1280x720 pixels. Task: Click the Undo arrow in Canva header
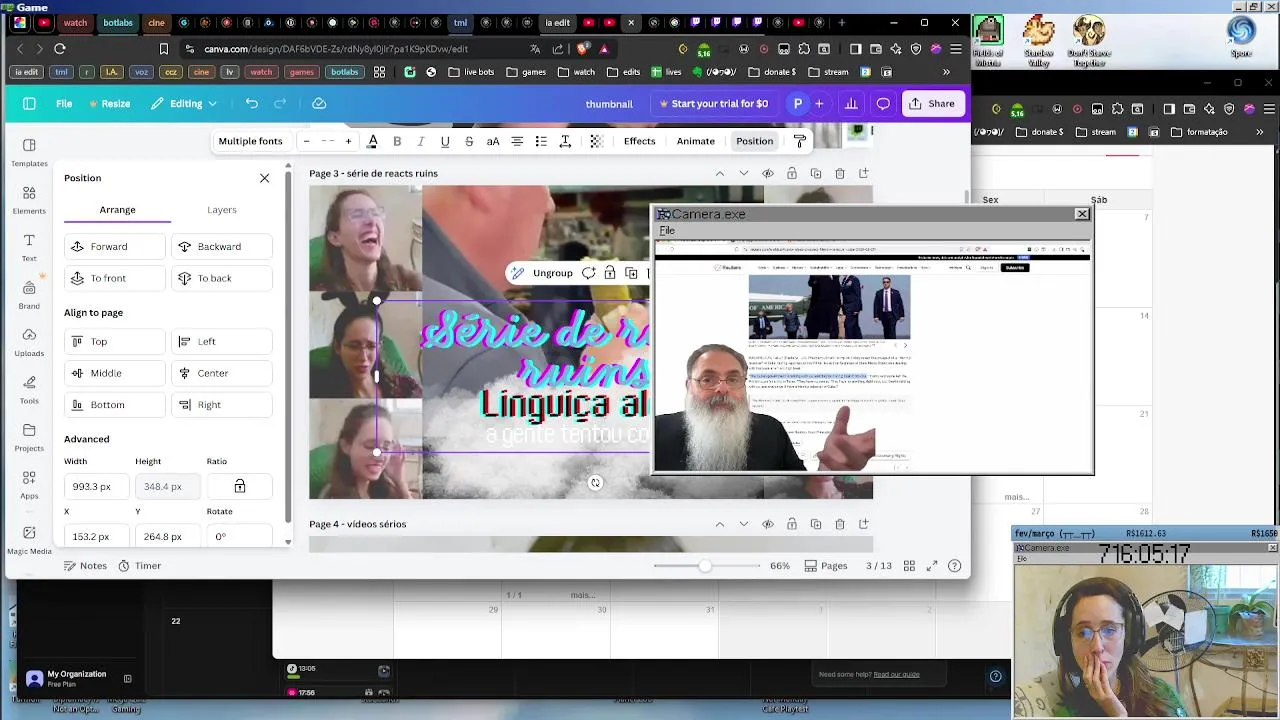(x=252, y=103)
